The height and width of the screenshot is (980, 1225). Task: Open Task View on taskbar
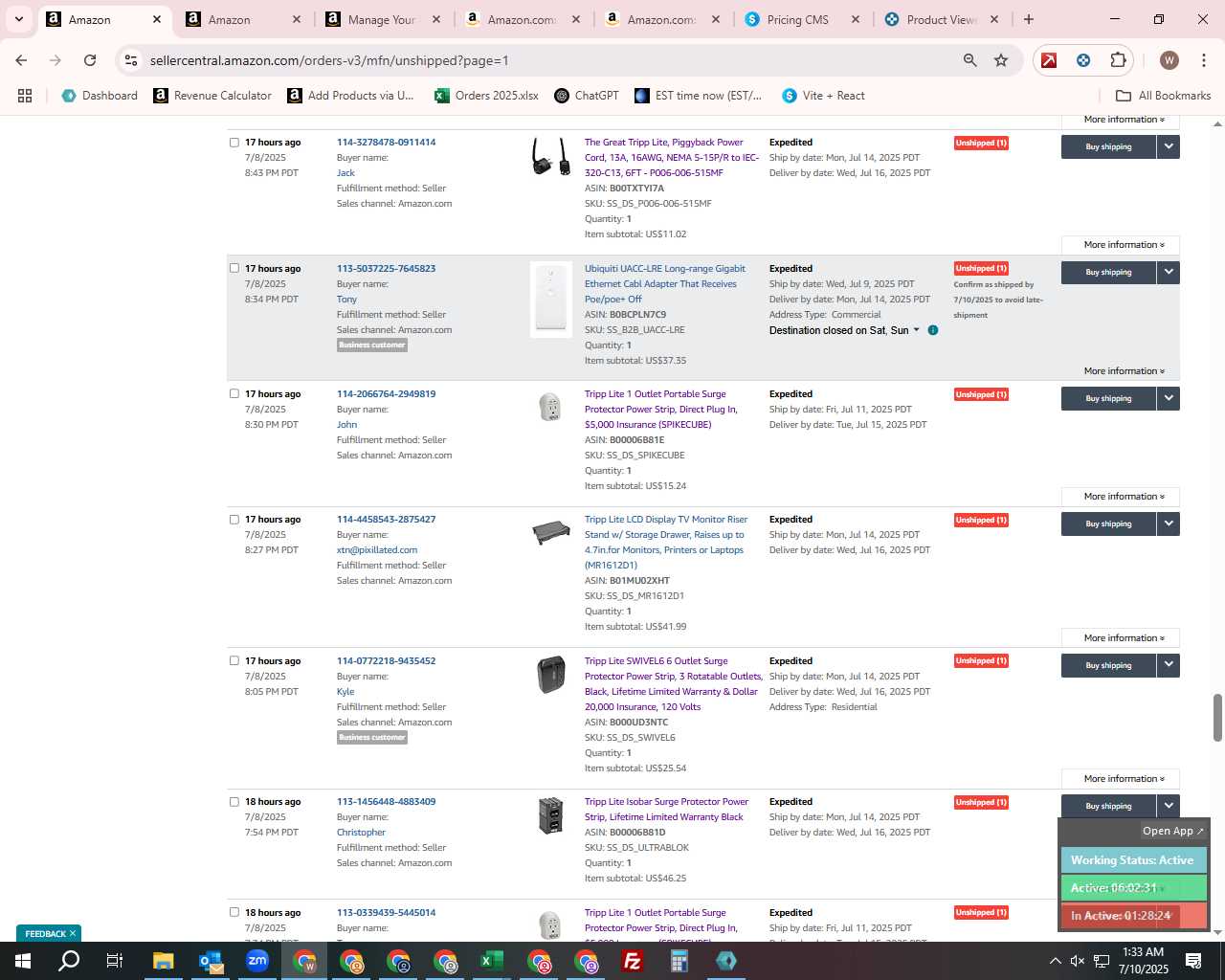point(115,961)
